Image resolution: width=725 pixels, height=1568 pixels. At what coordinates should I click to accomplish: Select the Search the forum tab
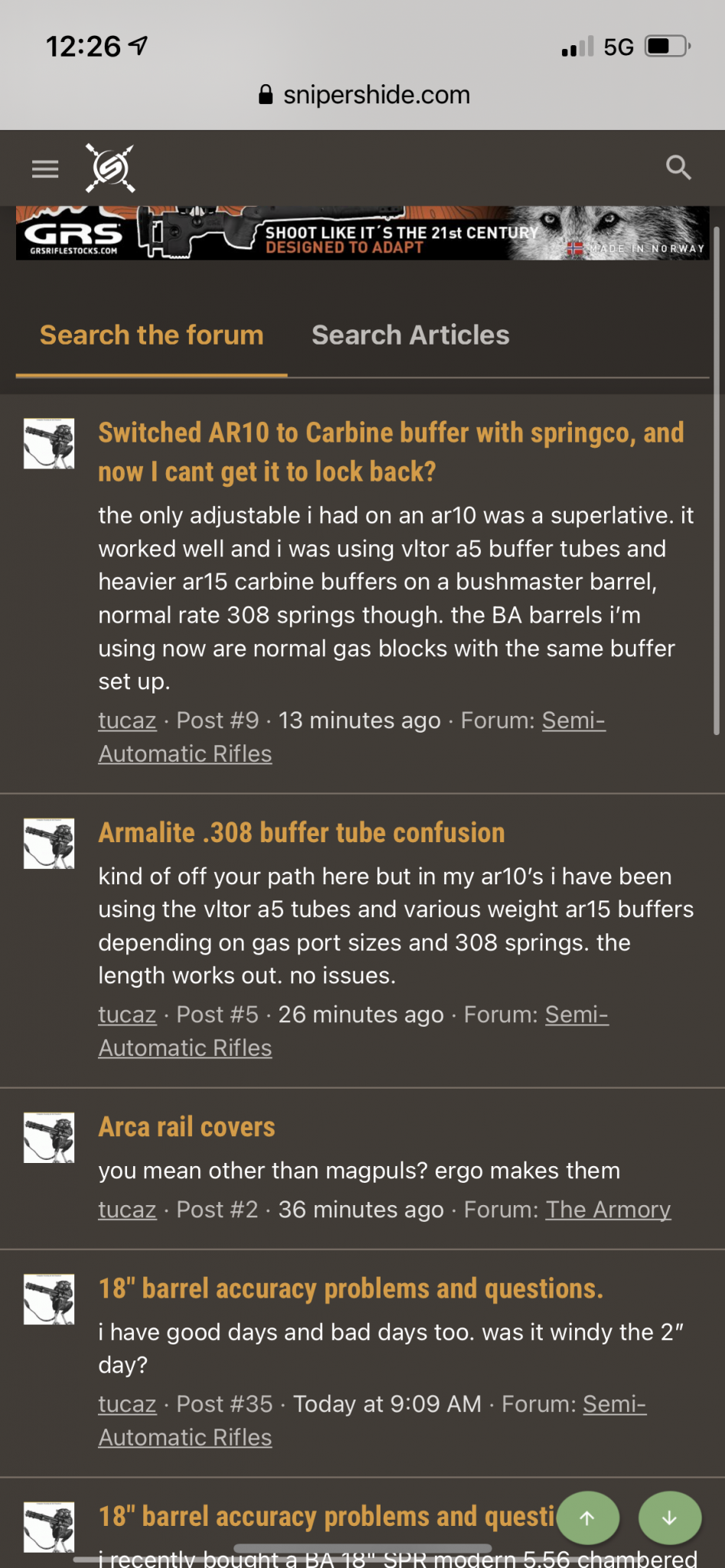click(x=152, y=335)
